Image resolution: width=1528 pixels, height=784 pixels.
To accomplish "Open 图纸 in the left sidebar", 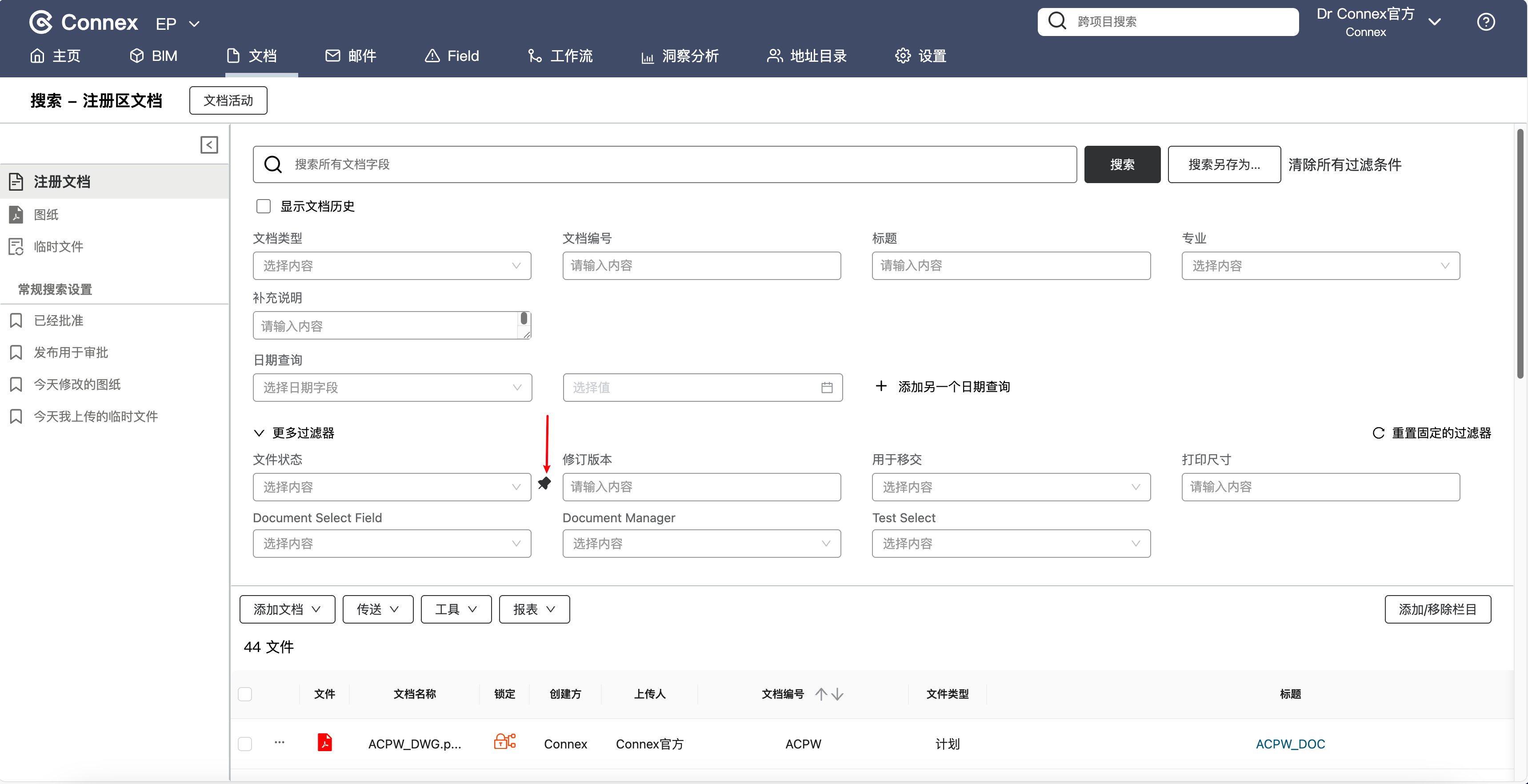I will [46, 215].
